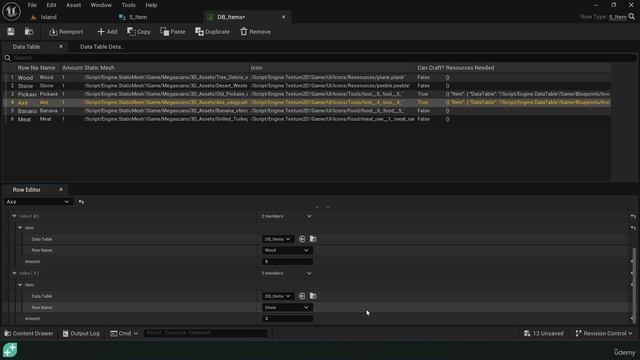Open the Help menu
640x360 pixels.
[151, 5]
